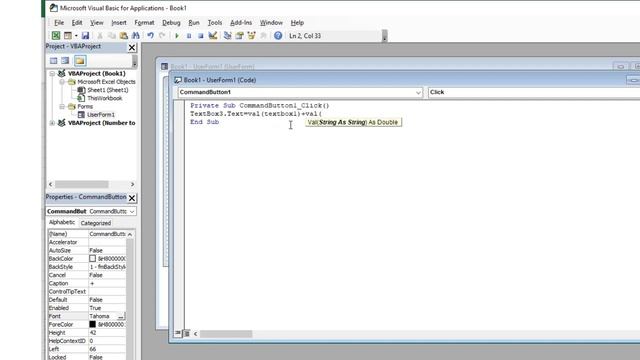Click the Break pause icon
This screenshot has height=360, width=640.
click(x=189, y=36)
